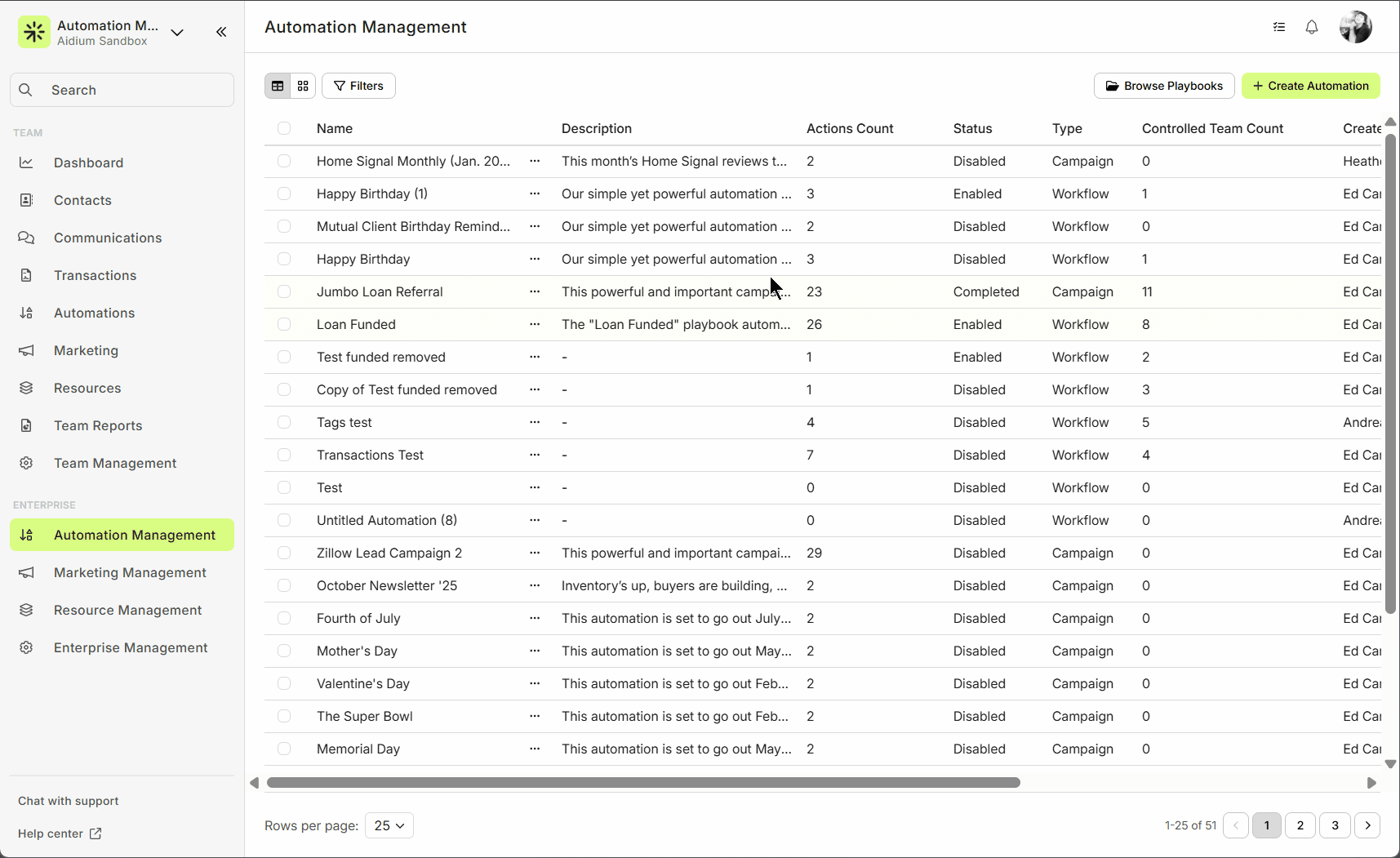
Task: Tick the checkbox for Tags test
Action: point(284,422)
